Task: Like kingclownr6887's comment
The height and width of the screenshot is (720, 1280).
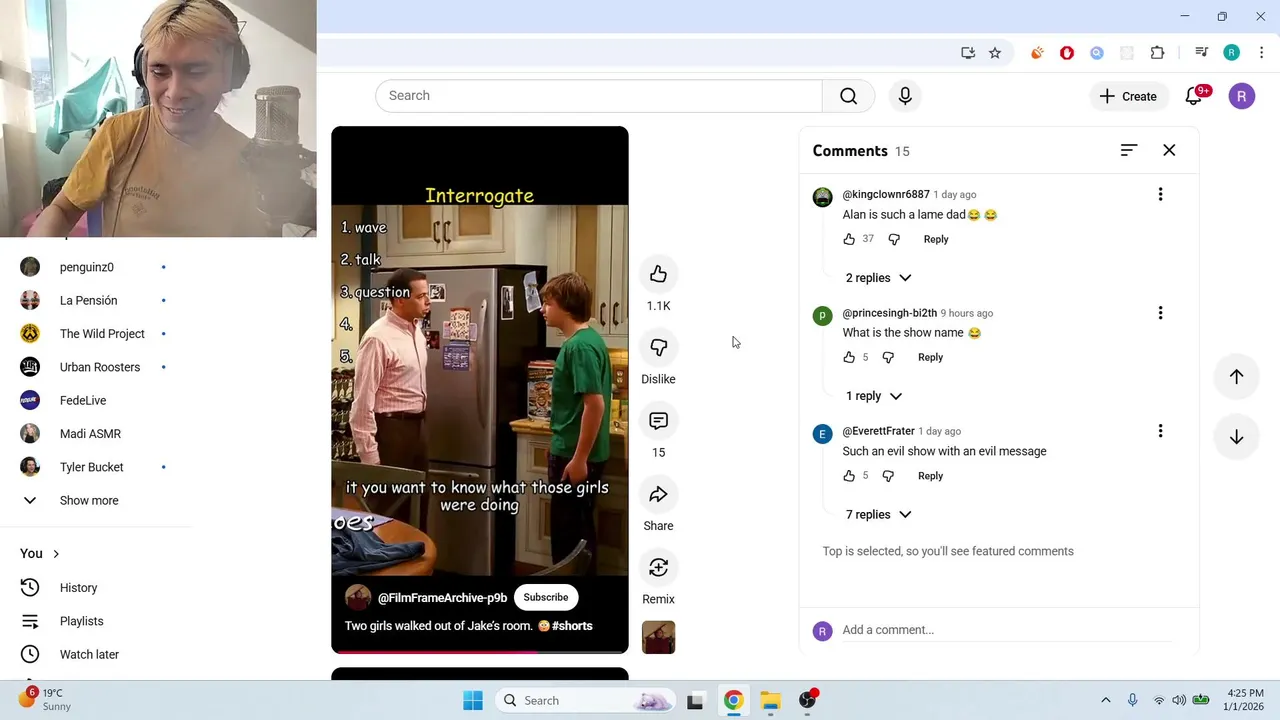Action: click(x=849, y=239)
